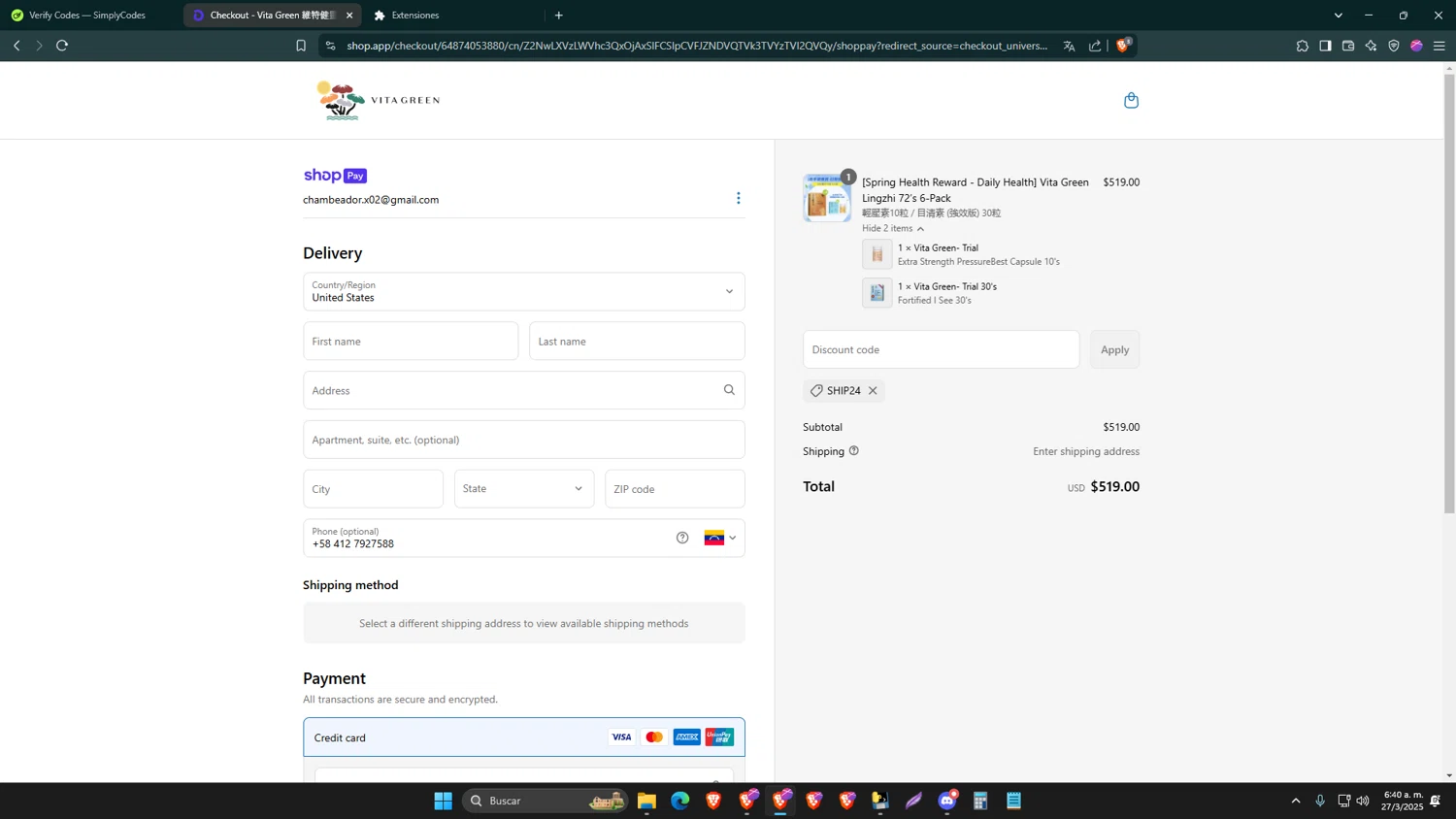Click the browser back arrow
Image resolution: width=1456 pixels, height=819 pixels.
click(17, 46)
